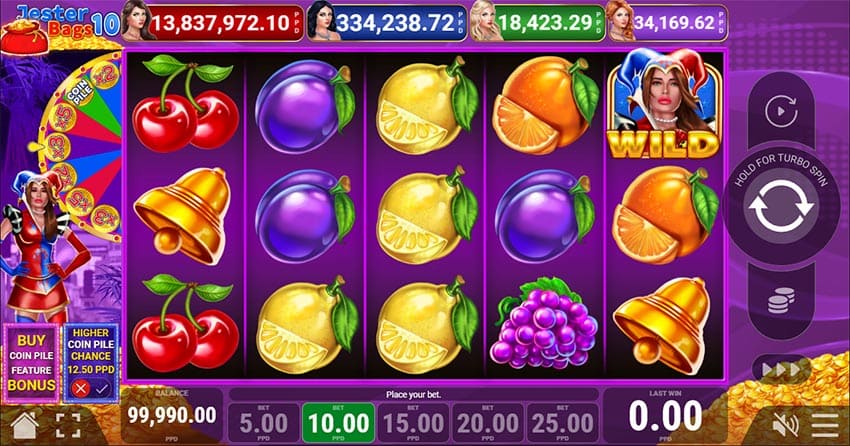Viewport: 850px width, 446px height.
Task: Click the Coin Pile multiplier wheel
Action: (x=81, y=146)
